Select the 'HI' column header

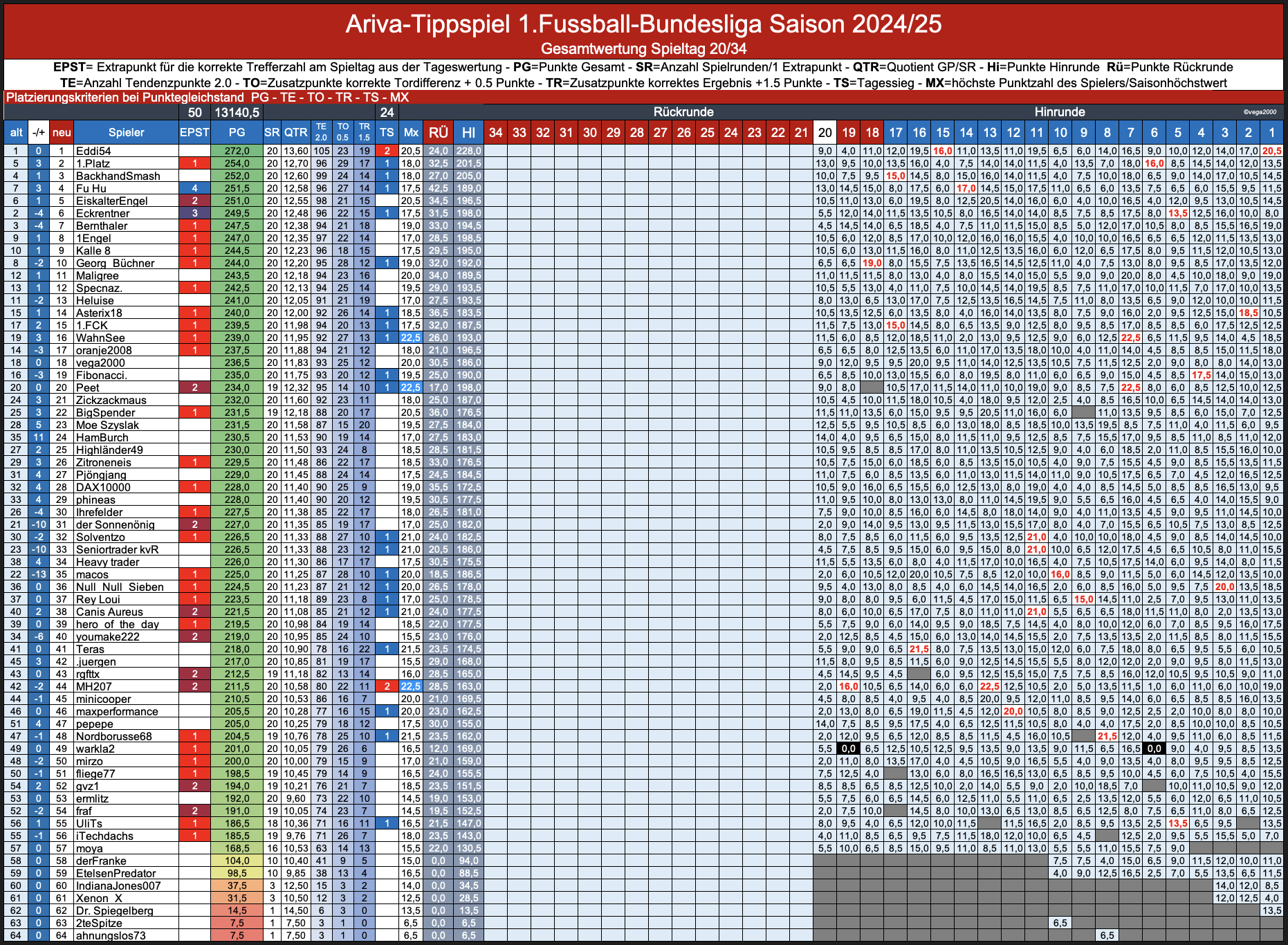468,132
